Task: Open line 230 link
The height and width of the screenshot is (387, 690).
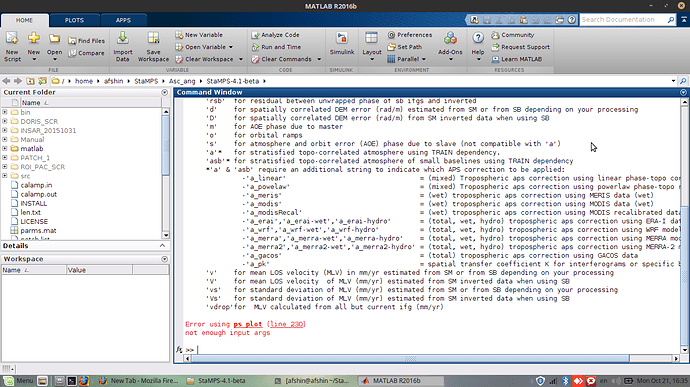Action: click(x=286, y=324)
